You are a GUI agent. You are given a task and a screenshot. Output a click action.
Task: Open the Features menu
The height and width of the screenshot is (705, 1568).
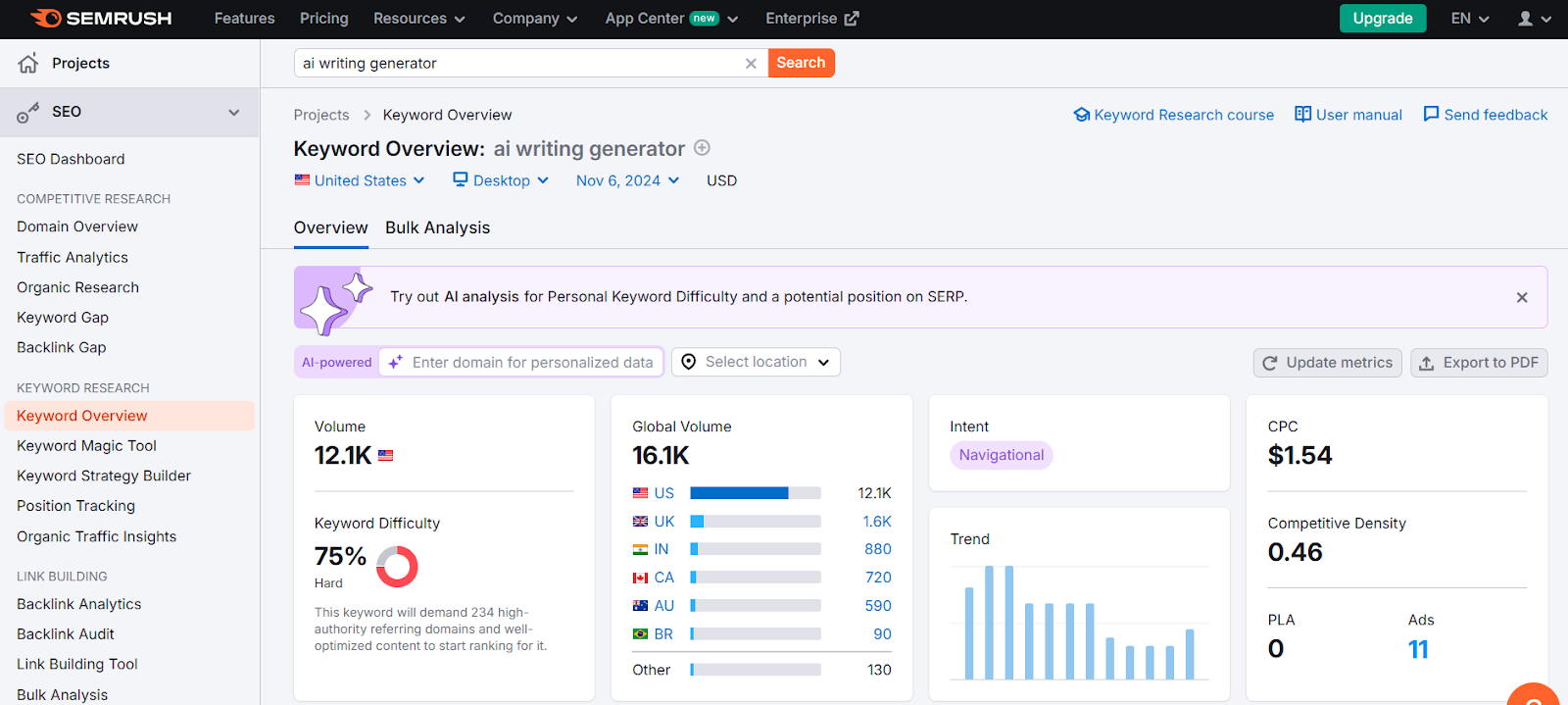[x=245, y=19]
